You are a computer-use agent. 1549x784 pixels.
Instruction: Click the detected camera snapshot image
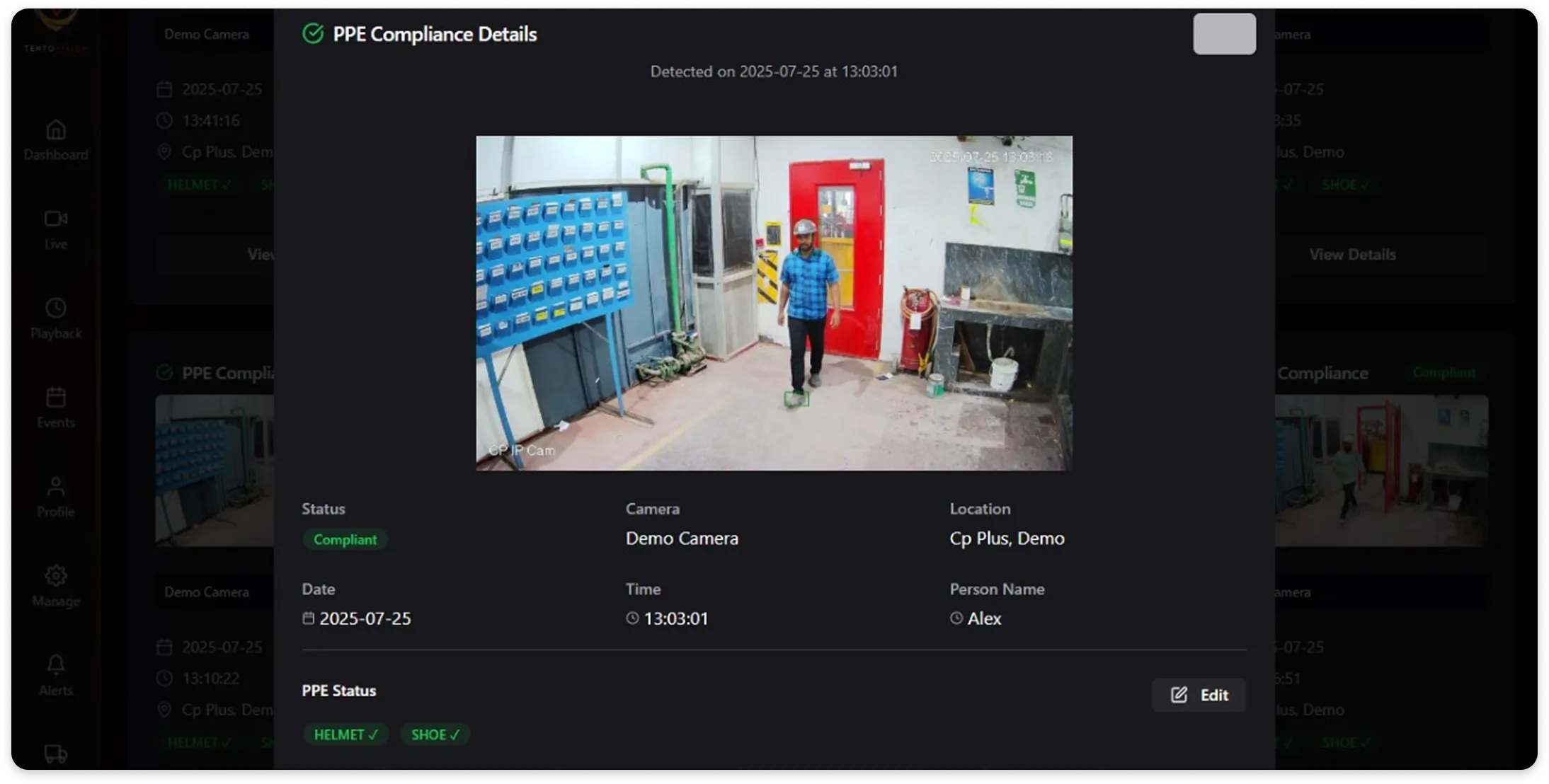(774, 303)
